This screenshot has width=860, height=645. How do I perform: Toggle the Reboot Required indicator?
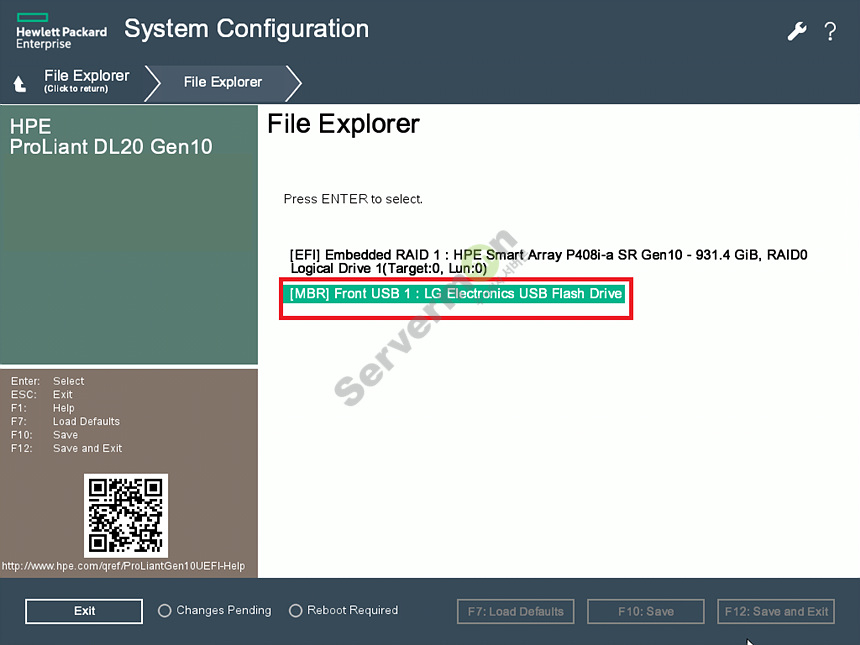click(343, 610)
